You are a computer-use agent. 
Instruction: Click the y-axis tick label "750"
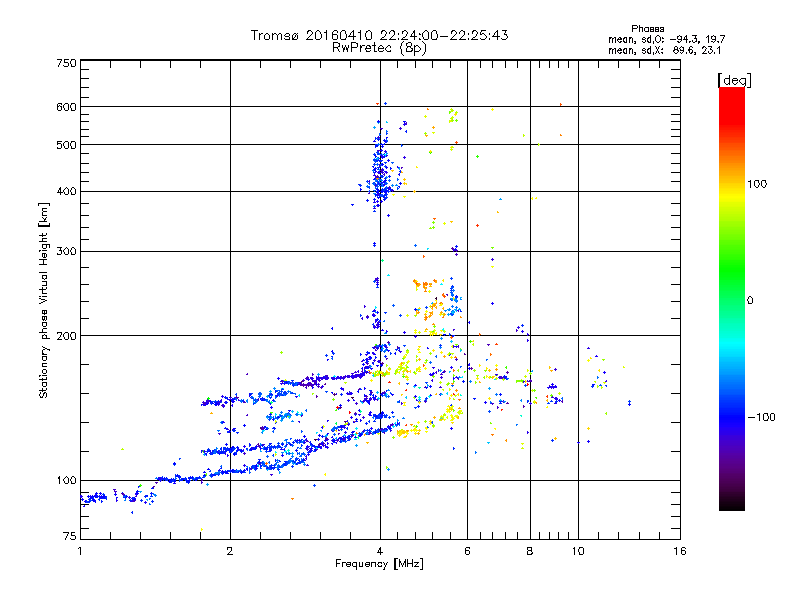pyautogui.click(x=66, y=63)
